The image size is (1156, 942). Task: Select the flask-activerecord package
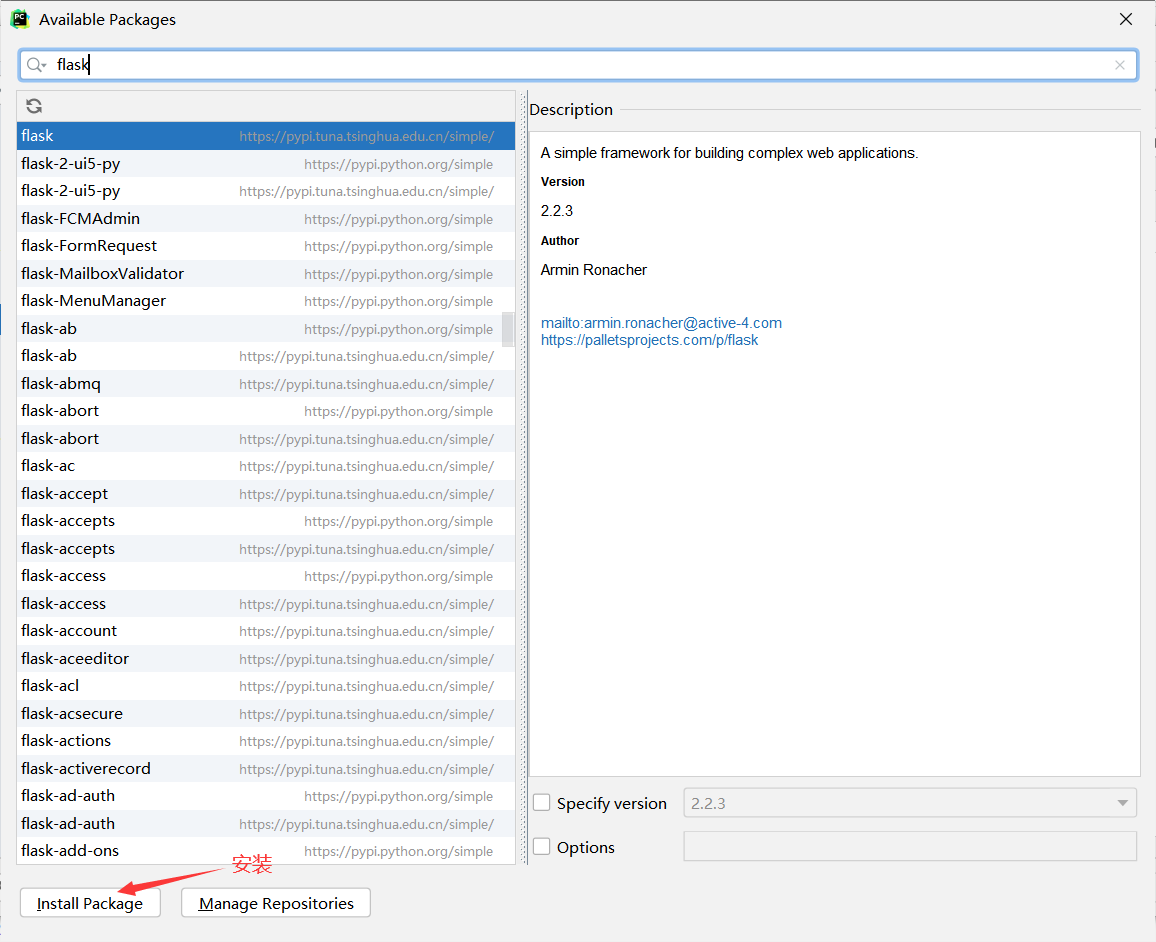(265, 769)
